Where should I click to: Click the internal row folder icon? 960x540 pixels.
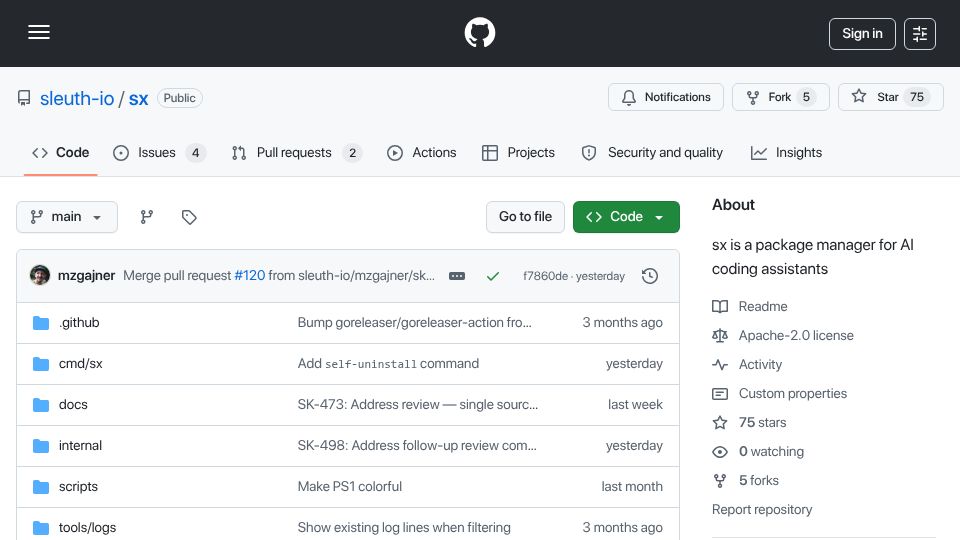pos(41,446)
